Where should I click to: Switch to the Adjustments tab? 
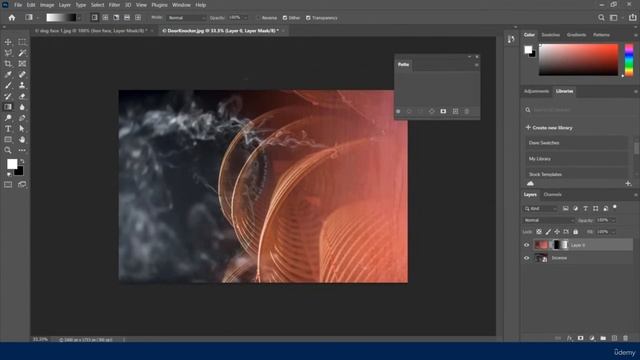536,91
